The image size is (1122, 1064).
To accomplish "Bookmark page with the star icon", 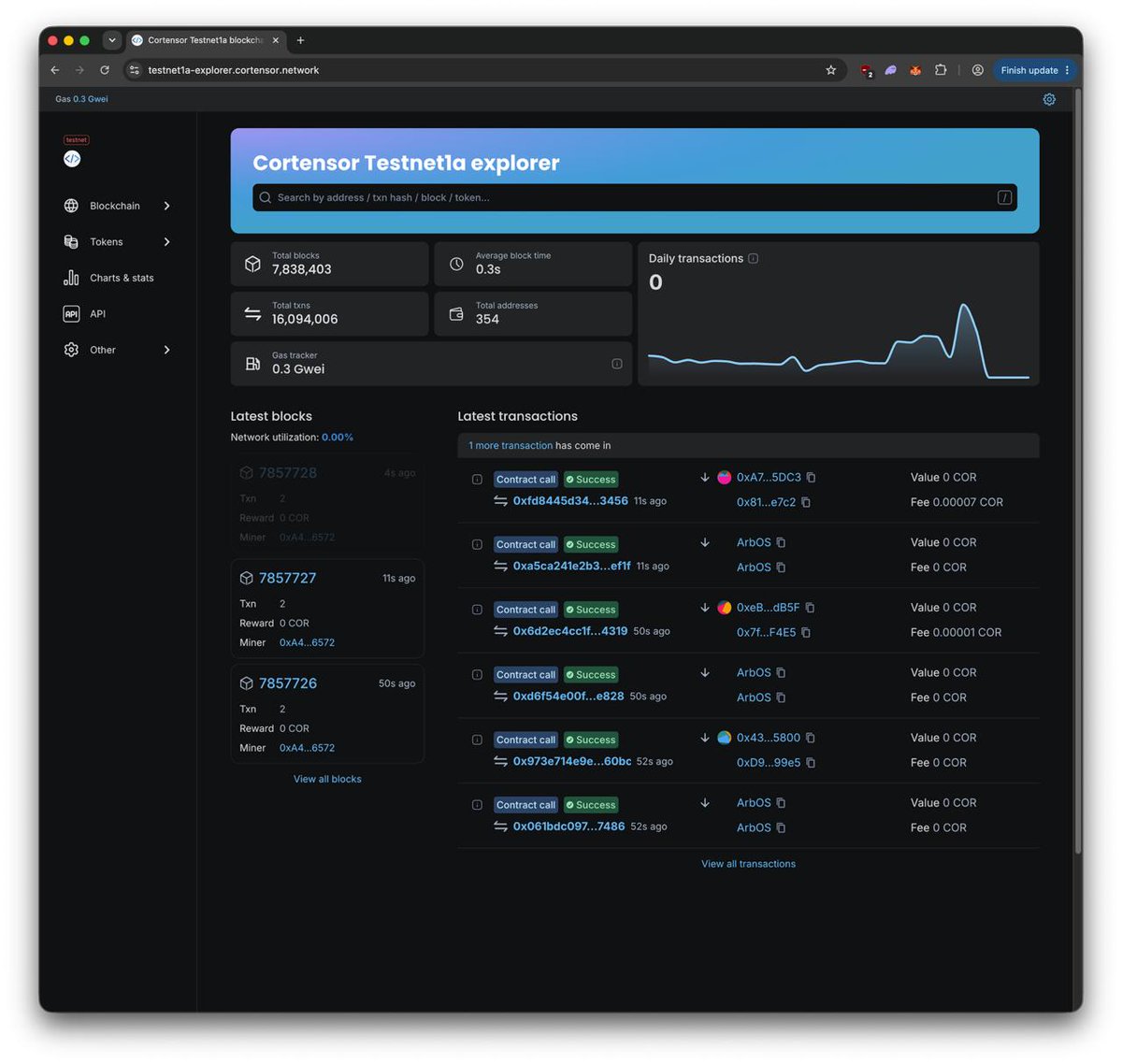I will click(x=830, y=70).
